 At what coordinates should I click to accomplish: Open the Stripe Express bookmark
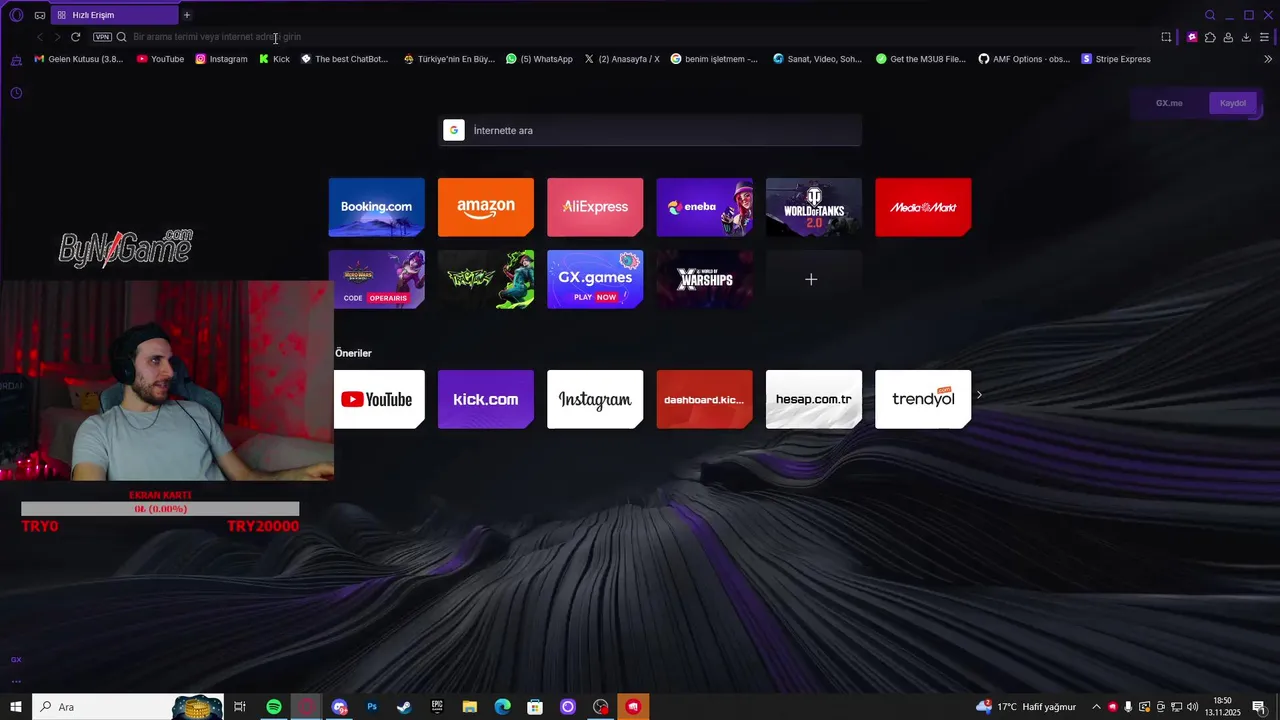coord(1116,59)
